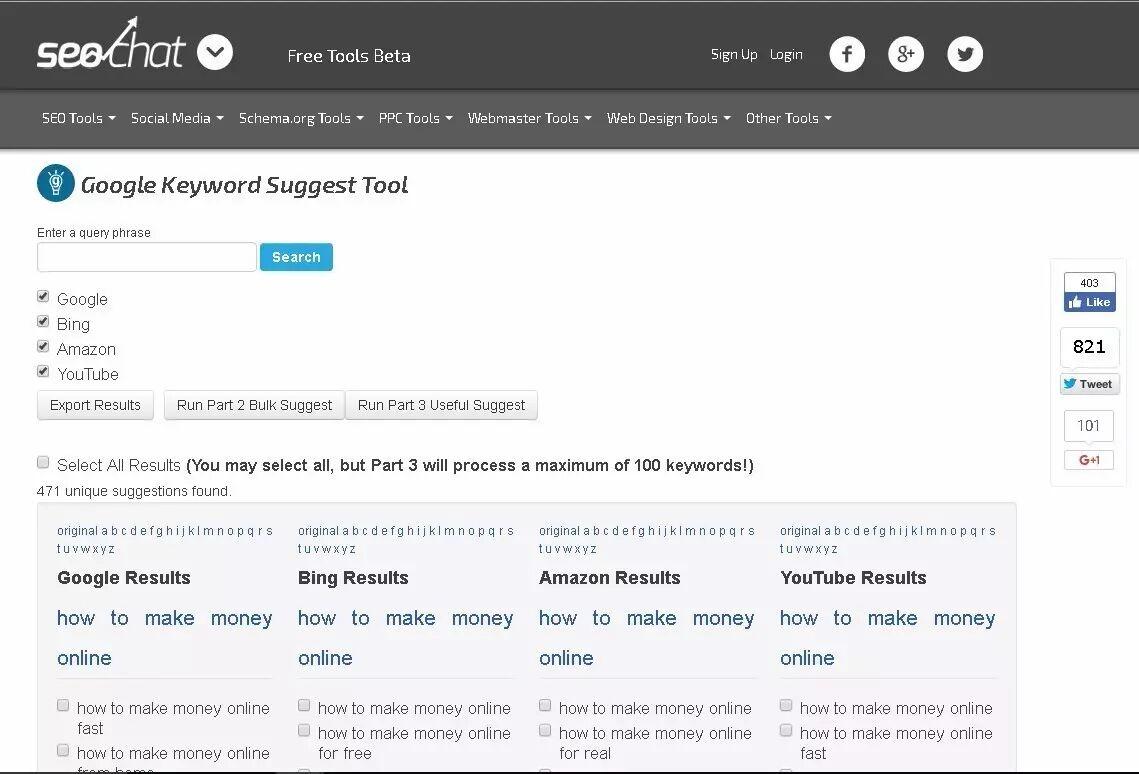The image size is (1139, 774).
Task: Toggle the YouTube checkbox off
Action: [x=43, y=372]
